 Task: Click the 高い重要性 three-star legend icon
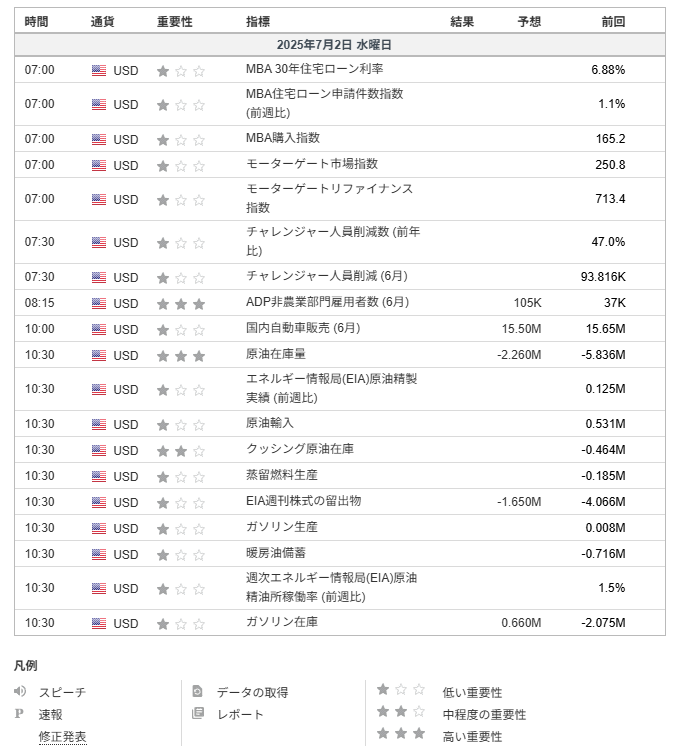[401, 734]
